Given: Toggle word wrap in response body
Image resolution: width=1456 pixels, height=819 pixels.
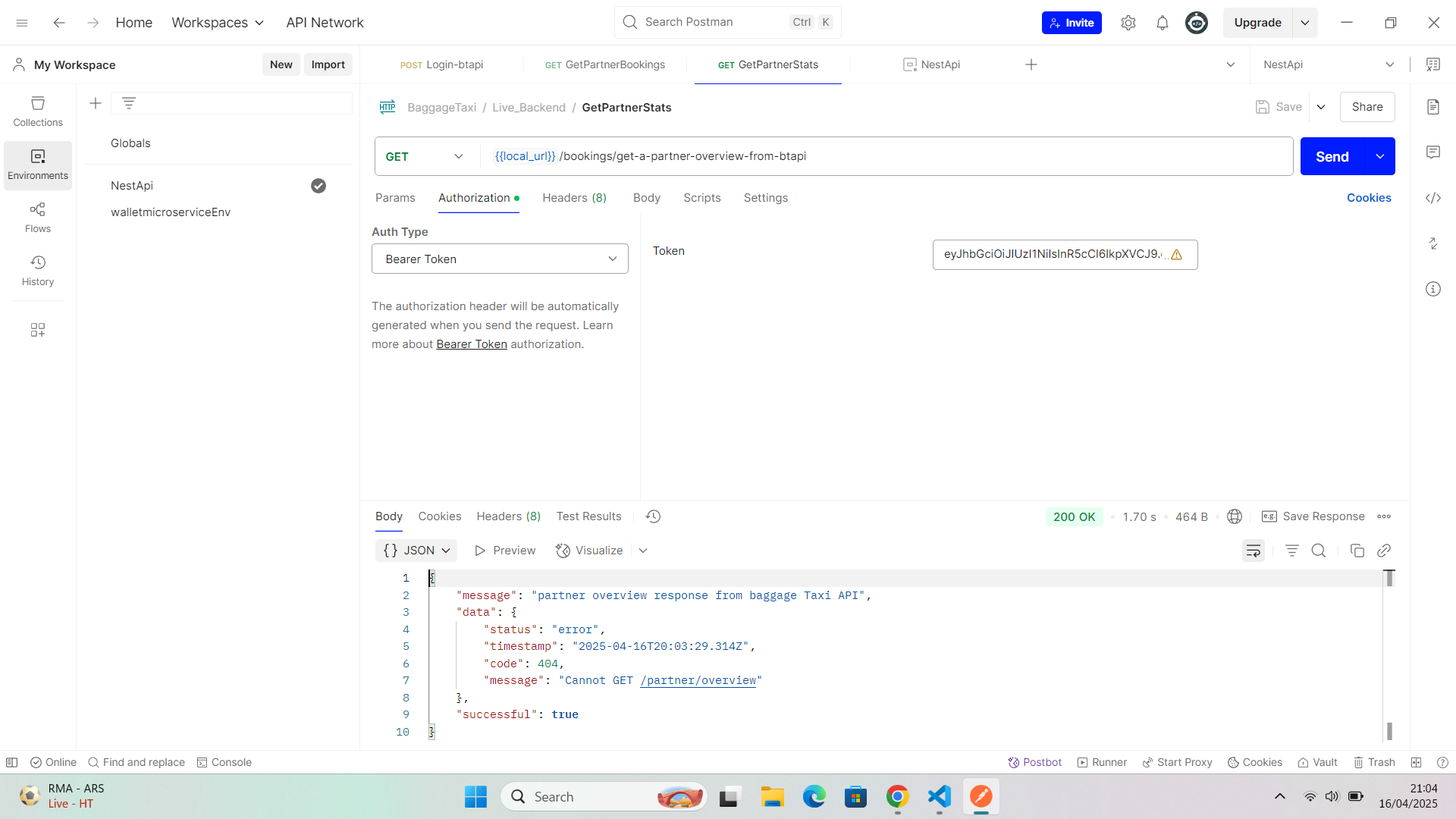Looking at the screenshot, I should [1254, 551].
